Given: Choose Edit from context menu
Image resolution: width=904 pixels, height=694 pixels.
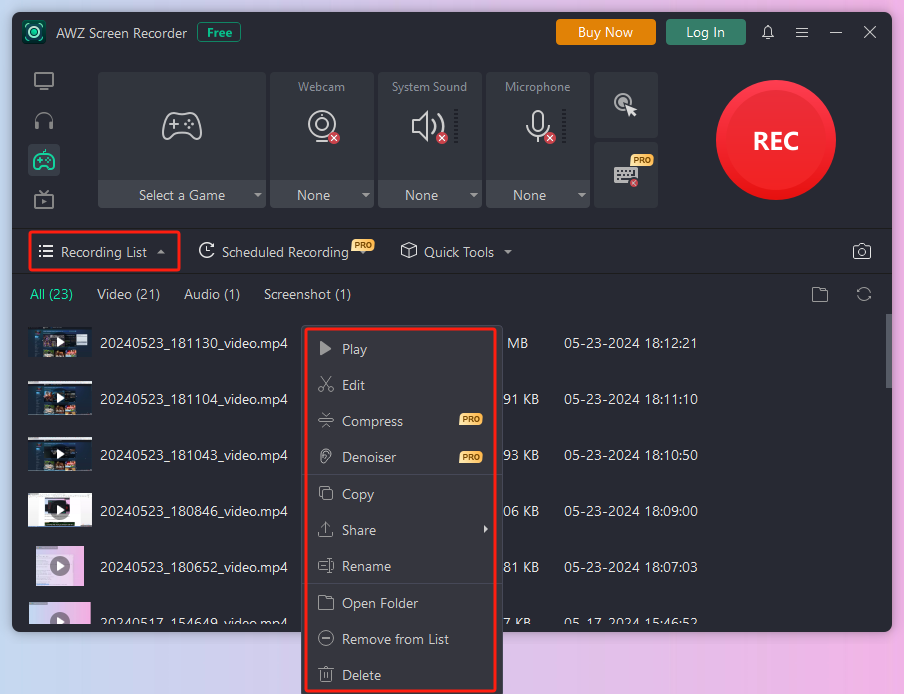Looking at the screenshot, I should 400,384.
